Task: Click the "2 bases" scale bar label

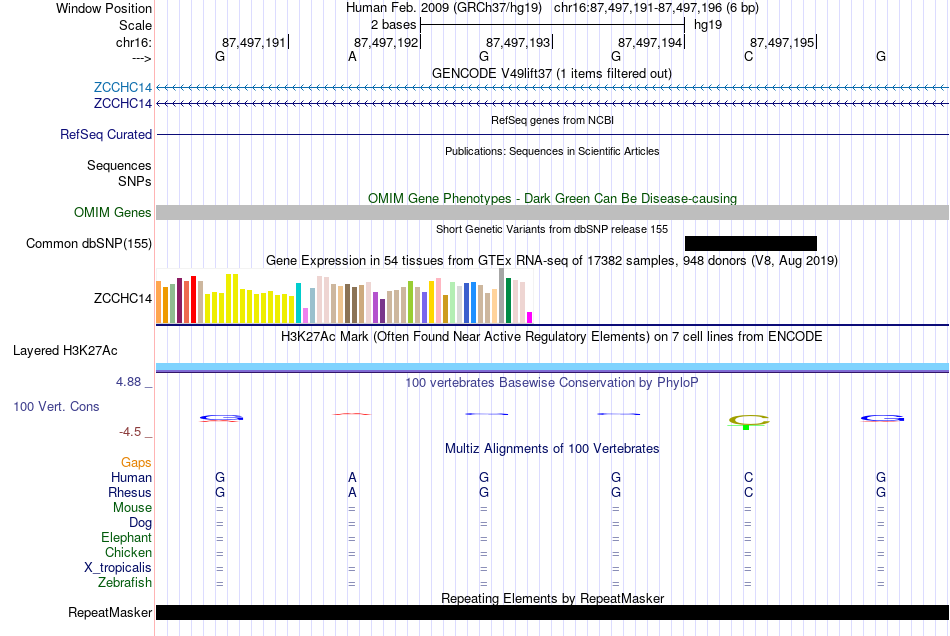Action: coord(393,25)
